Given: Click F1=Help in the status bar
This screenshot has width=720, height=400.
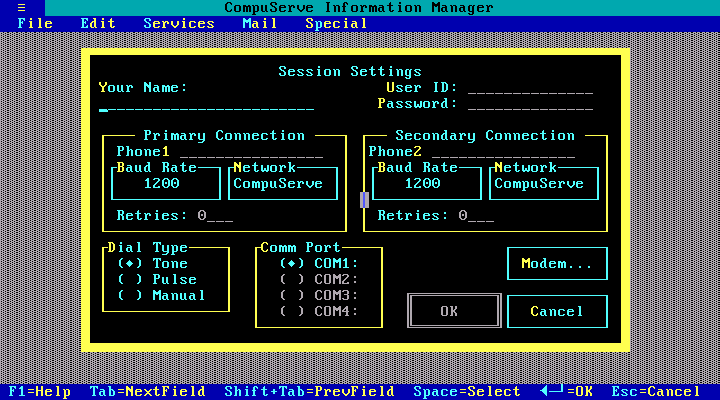Looking at the screenshot, I should coord(40,392).
